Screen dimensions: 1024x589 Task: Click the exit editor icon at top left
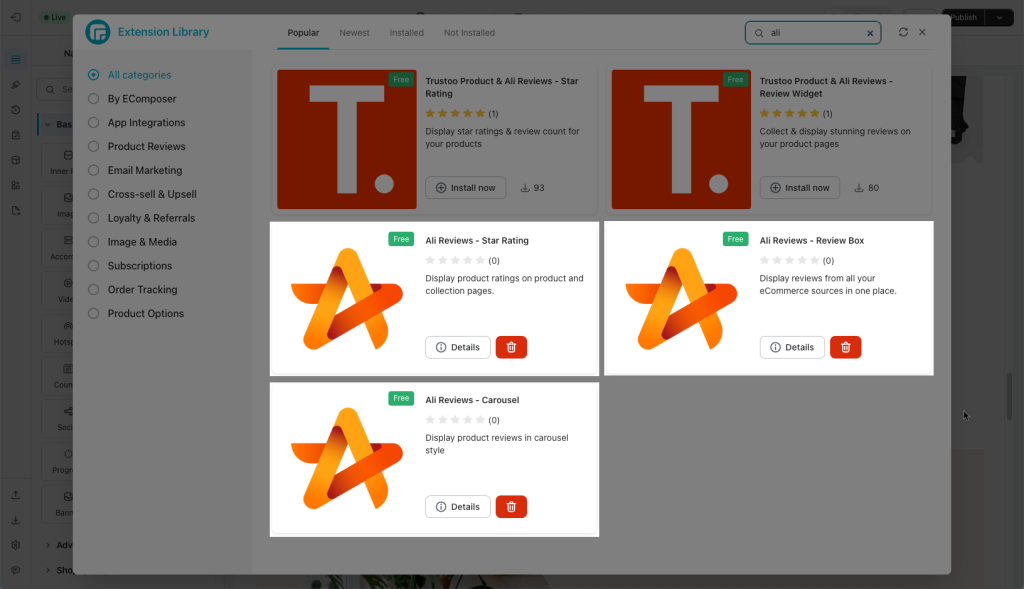[16, 18]
